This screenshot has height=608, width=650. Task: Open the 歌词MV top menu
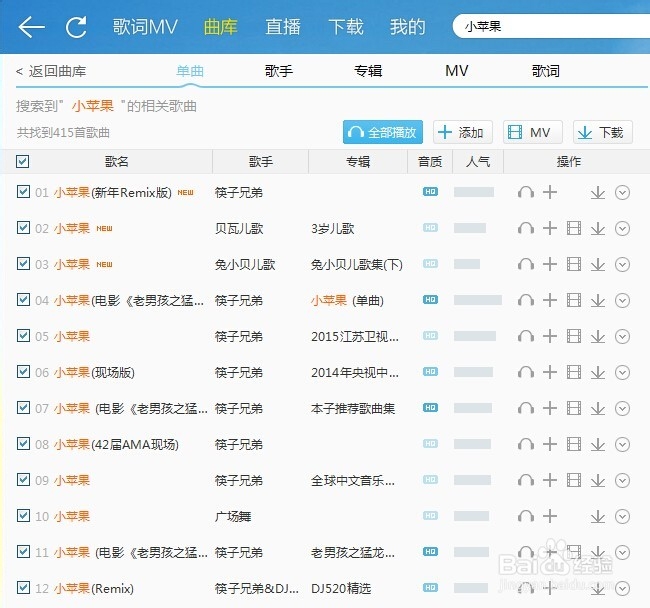point(145,27)
